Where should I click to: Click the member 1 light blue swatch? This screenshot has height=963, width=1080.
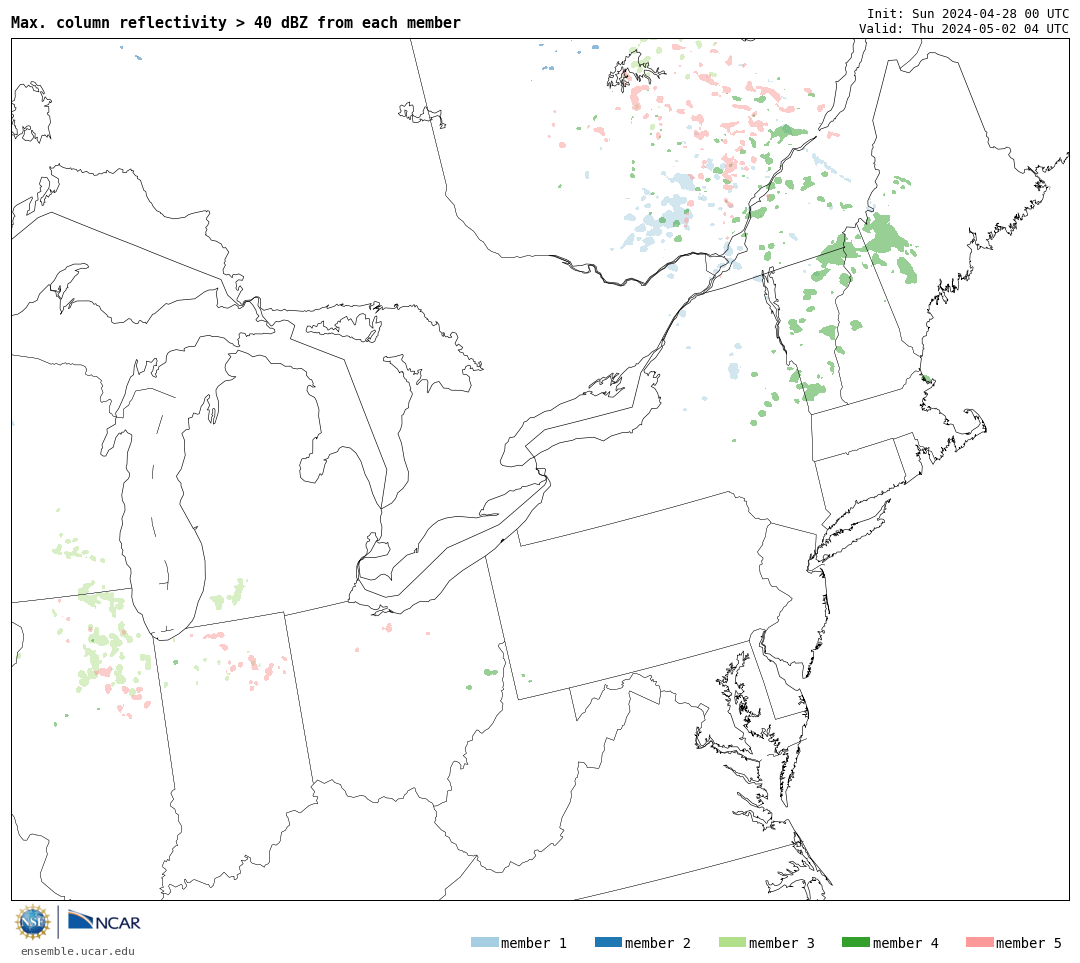click(484, 942)
